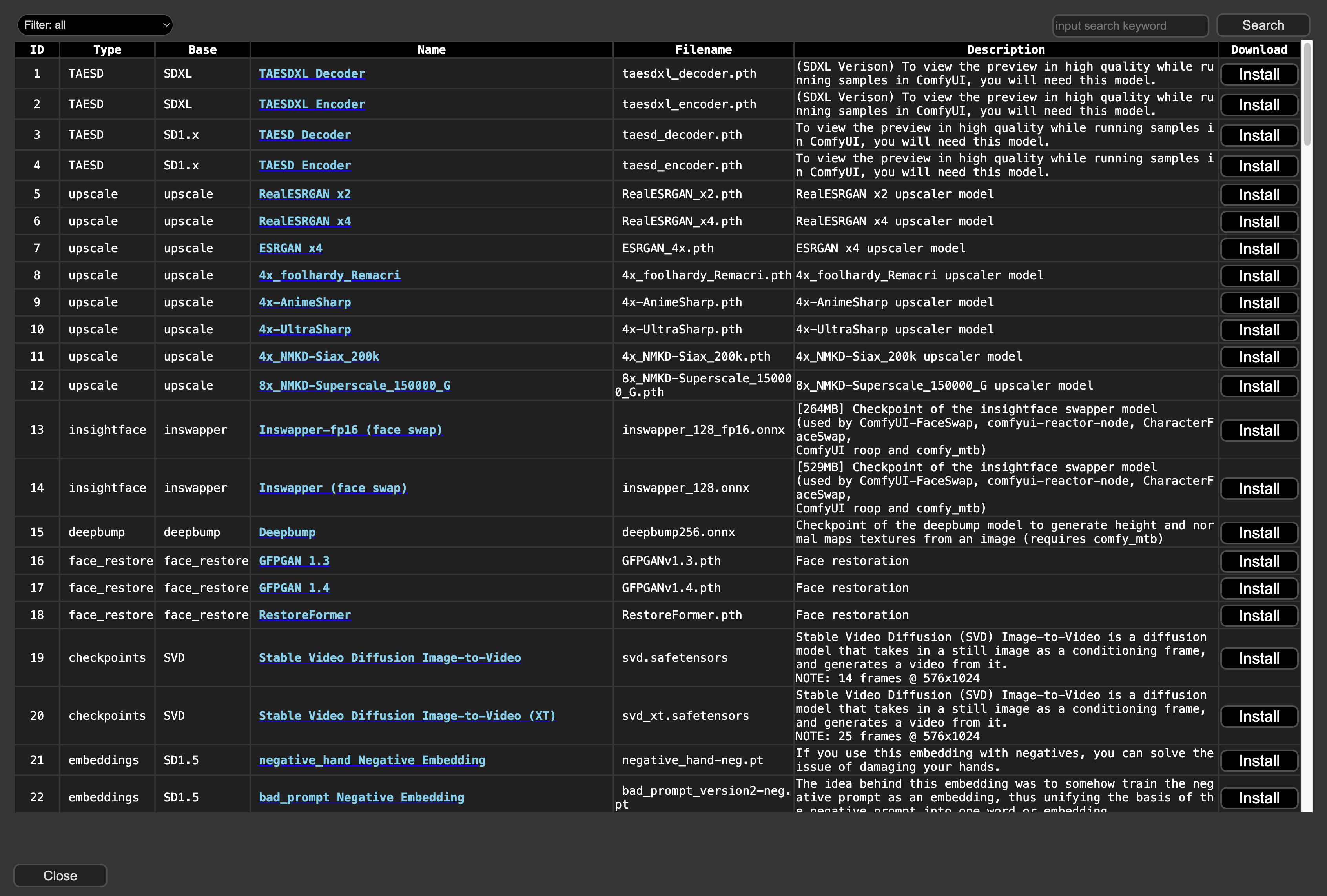Install the taesd_decoder.pth model
Screen dimensions: 1327x896
tap(1259, 136)
